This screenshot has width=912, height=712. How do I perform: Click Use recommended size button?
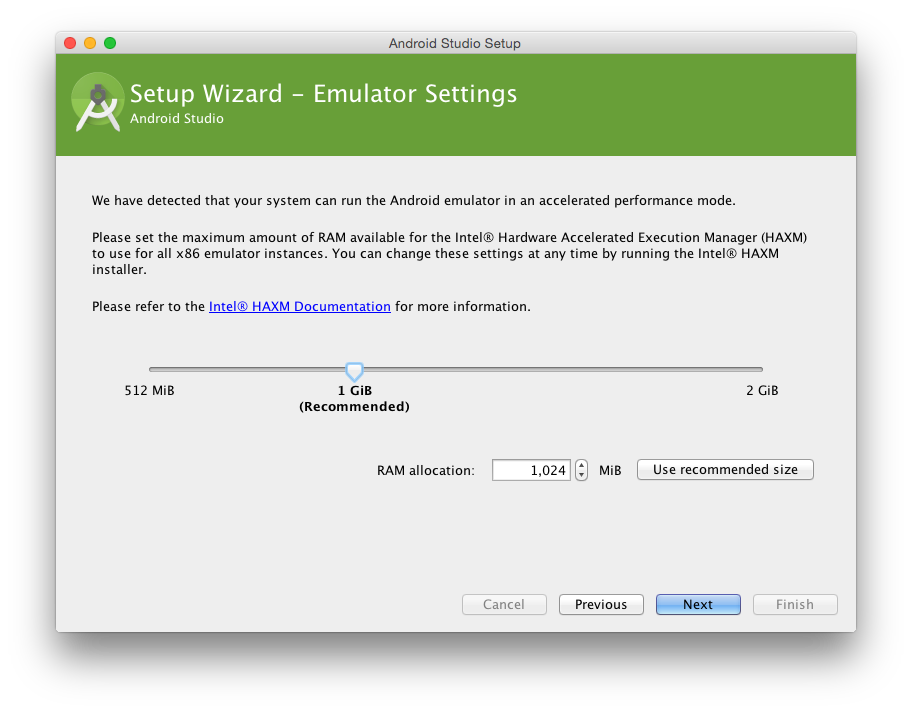coord(725,469)
